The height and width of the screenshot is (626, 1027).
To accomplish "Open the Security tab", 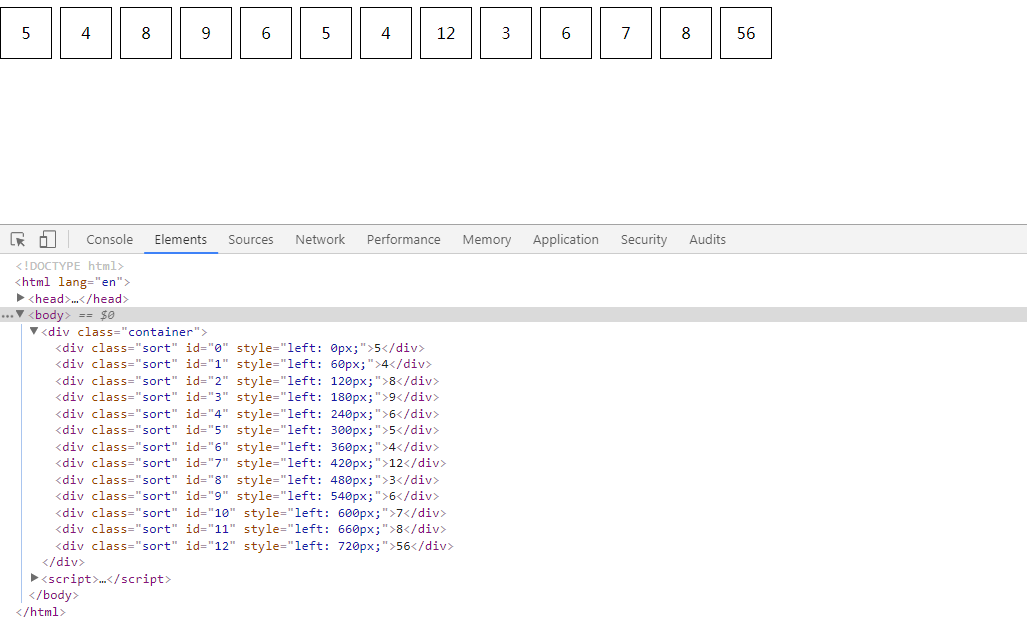I will pyautogui.click(x=644, y=240).
